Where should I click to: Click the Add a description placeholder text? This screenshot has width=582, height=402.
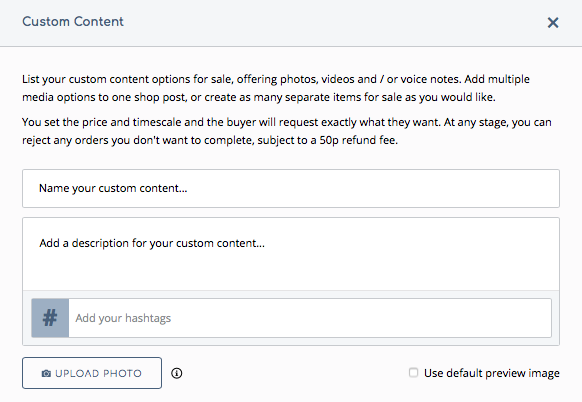tap(152, 243)
